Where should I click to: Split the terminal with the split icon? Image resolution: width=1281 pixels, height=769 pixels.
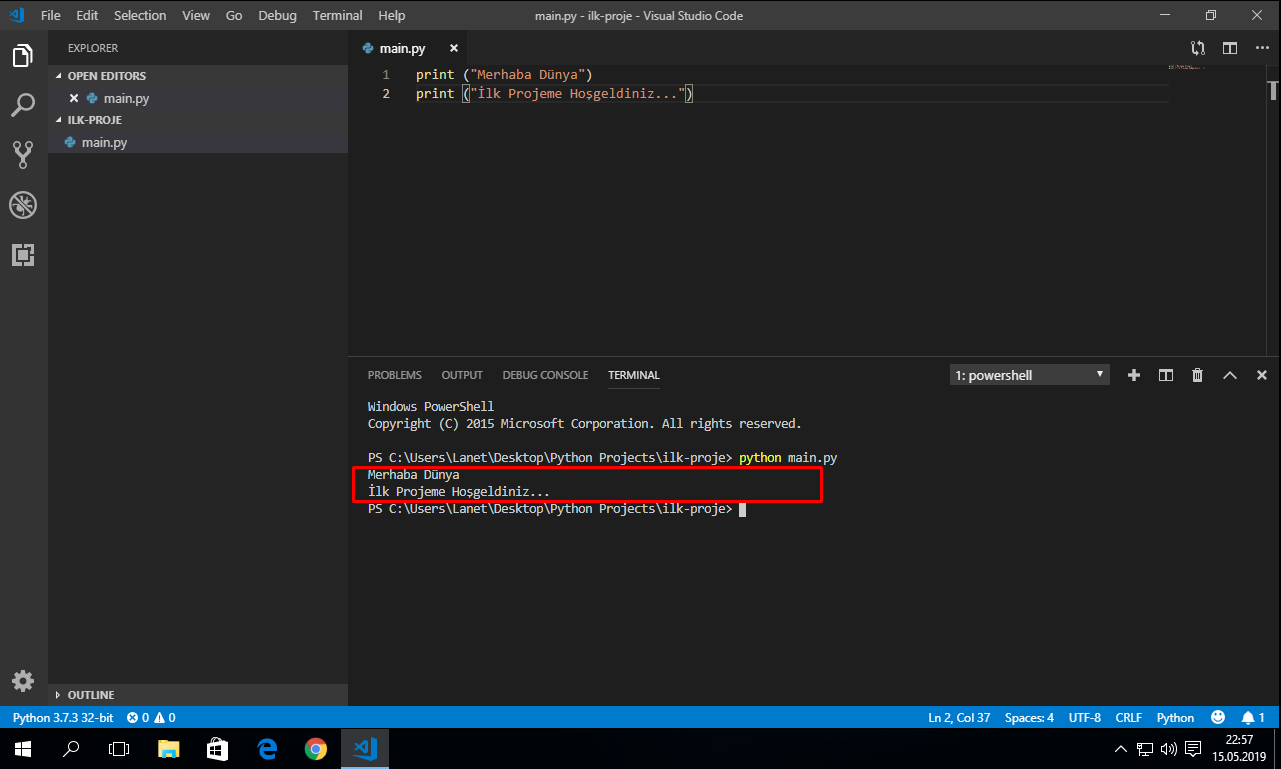(1165, 374)
